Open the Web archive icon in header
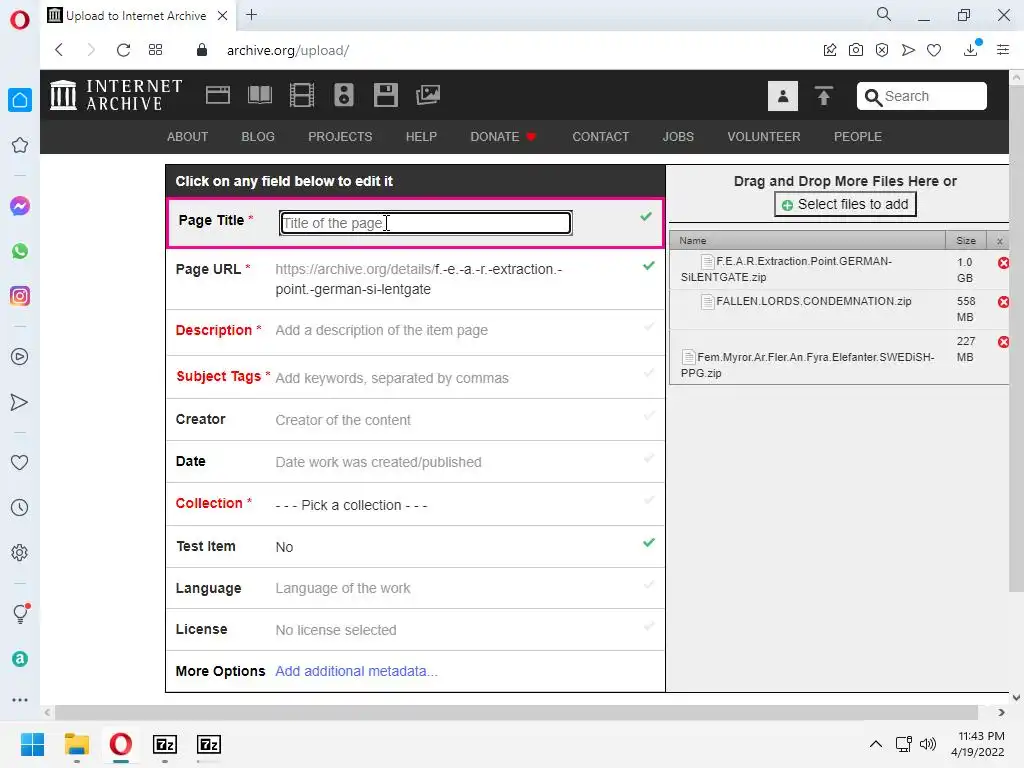The image size is (1024, 768). [217, 95]
